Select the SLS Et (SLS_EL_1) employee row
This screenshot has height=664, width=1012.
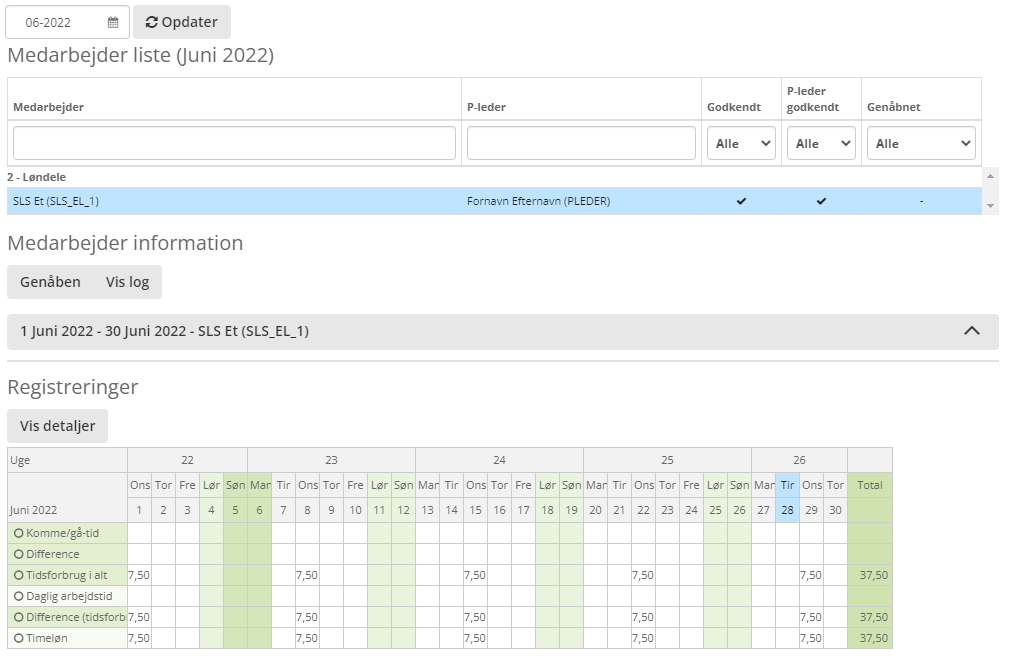[x=230, y=201]
